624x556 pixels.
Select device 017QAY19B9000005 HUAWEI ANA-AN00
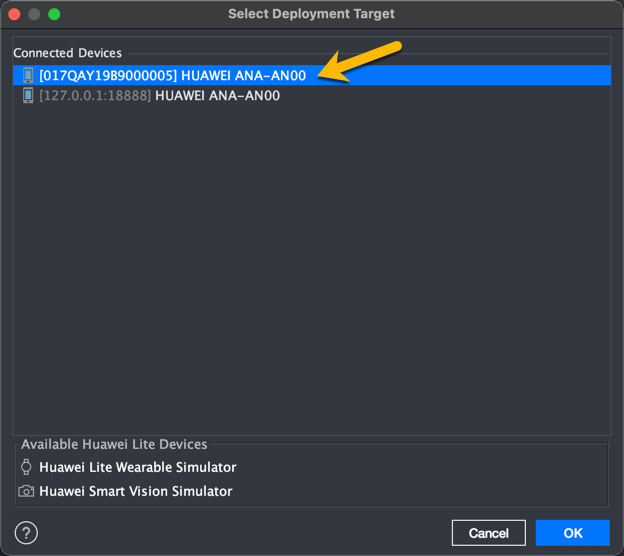tap(312, 75)
